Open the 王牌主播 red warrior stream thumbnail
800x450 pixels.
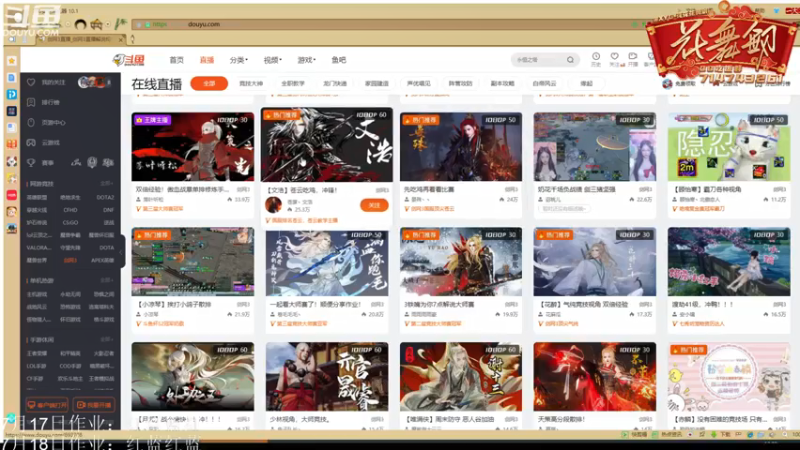(192, 147)
